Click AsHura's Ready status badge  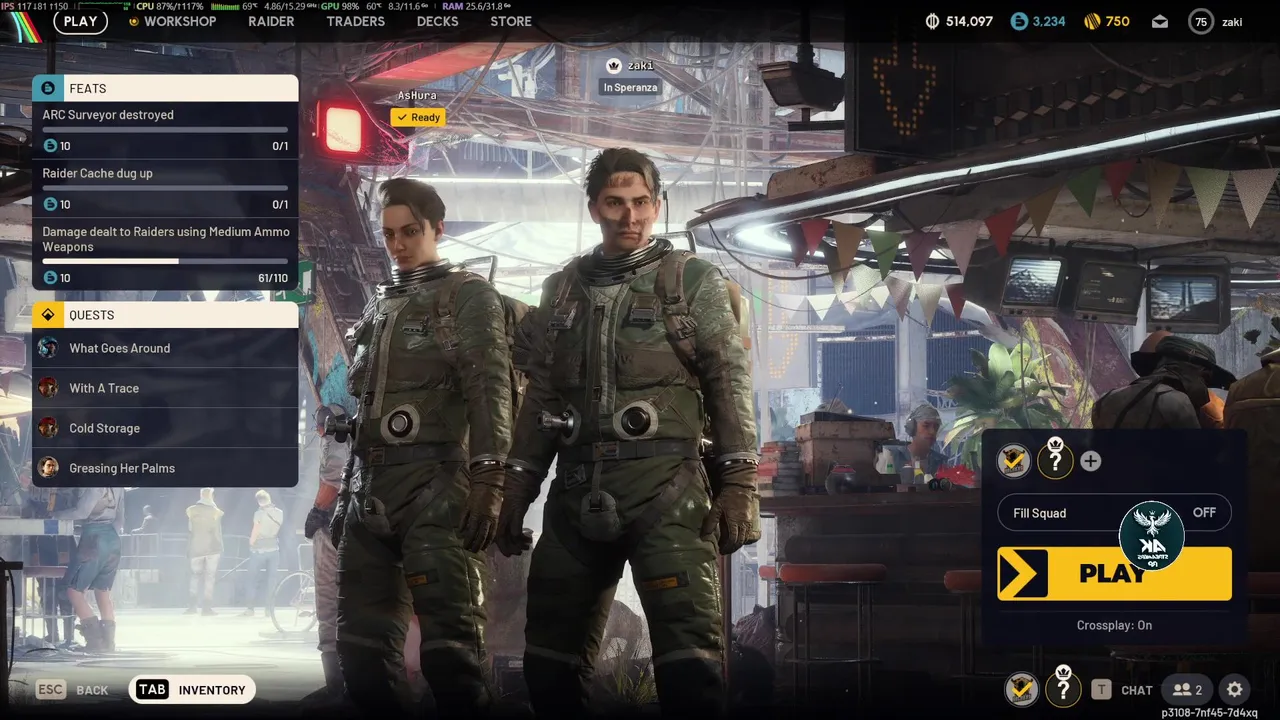(418, 117)
